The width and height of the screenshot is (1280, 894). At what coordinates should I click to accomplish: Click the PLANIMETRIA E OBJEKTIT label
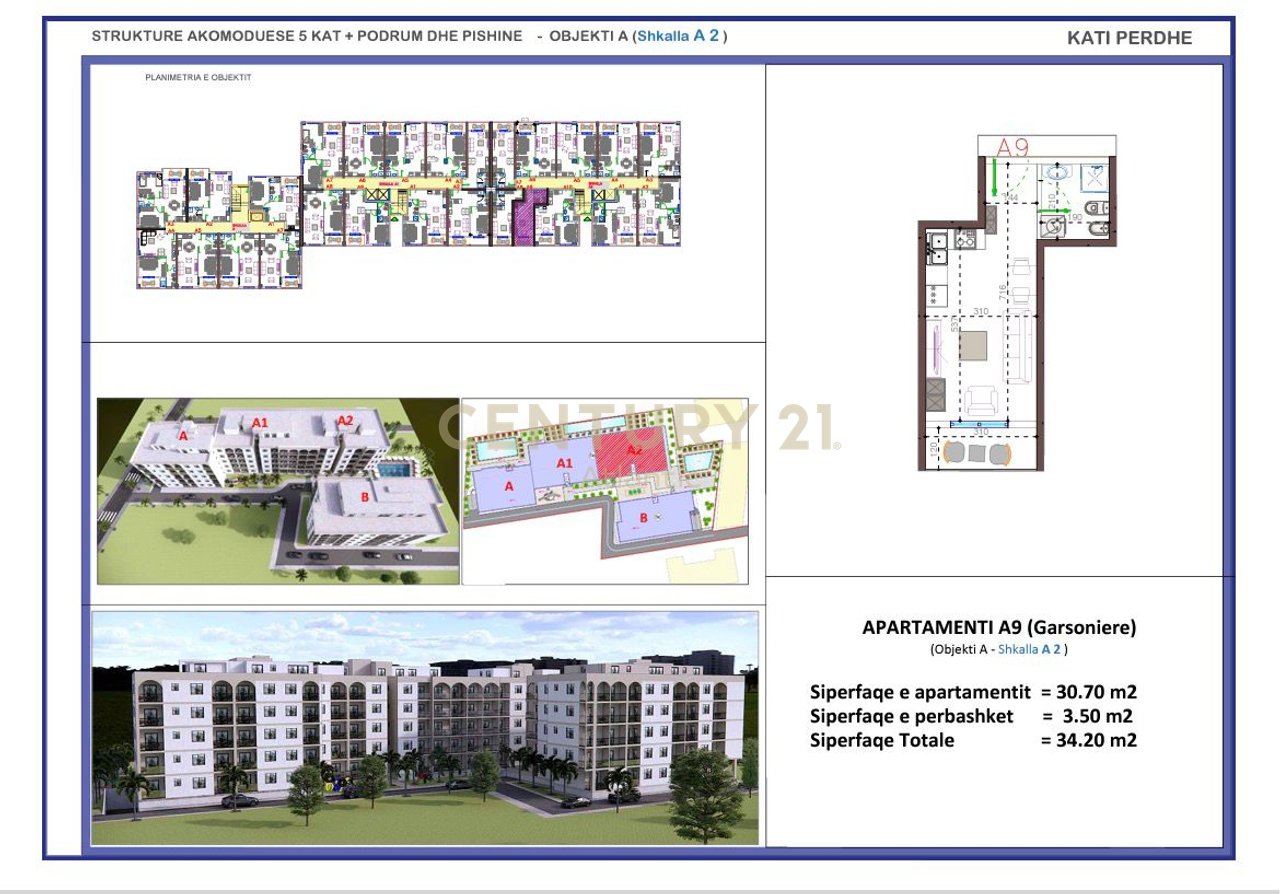point(198,77)
